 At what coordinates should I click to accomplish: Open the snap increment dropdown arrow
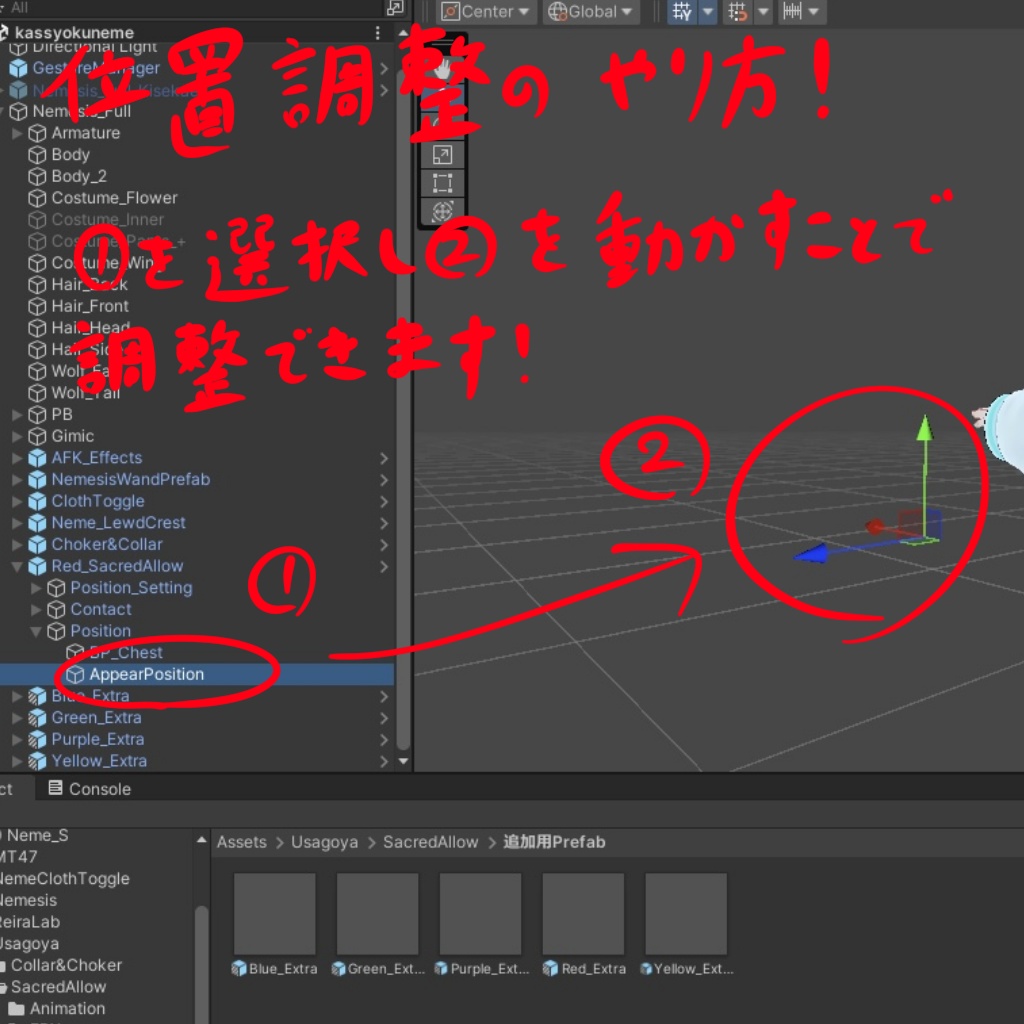[x=814, y=11]
